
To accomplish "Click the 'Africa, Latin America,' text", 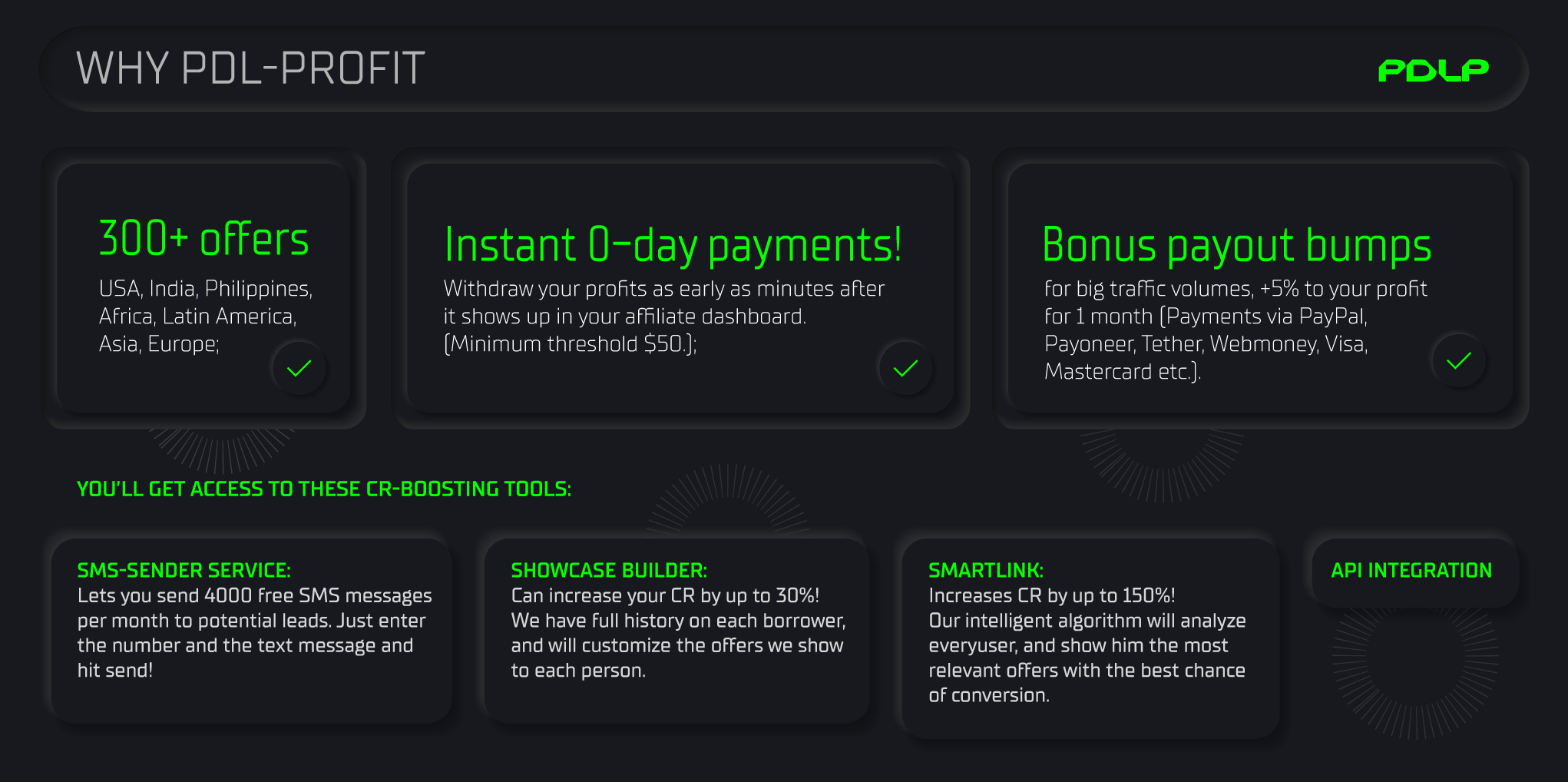I will (x=197, y=316).
